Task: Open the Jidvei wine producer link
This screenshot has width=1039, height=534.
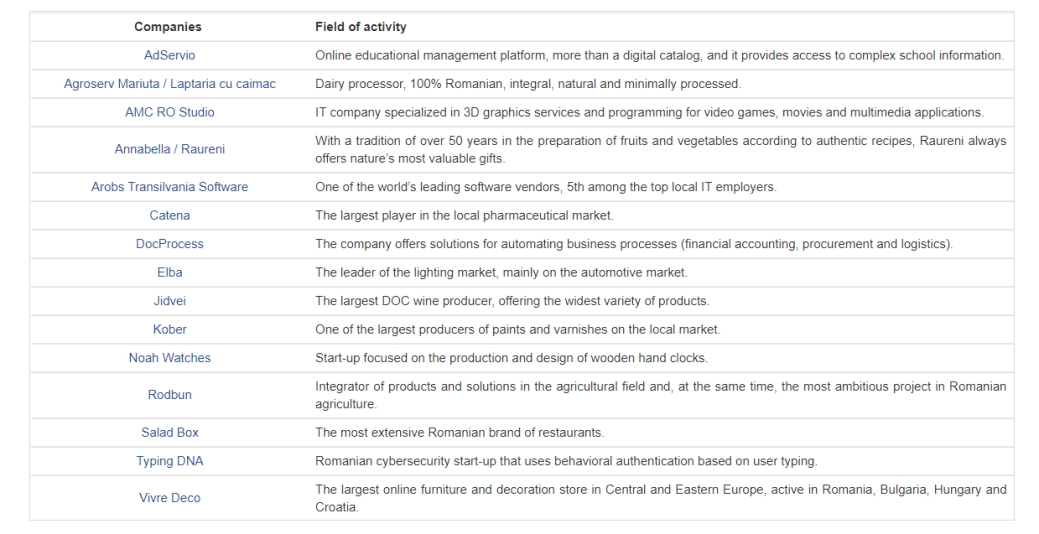Action: point(169,301)
